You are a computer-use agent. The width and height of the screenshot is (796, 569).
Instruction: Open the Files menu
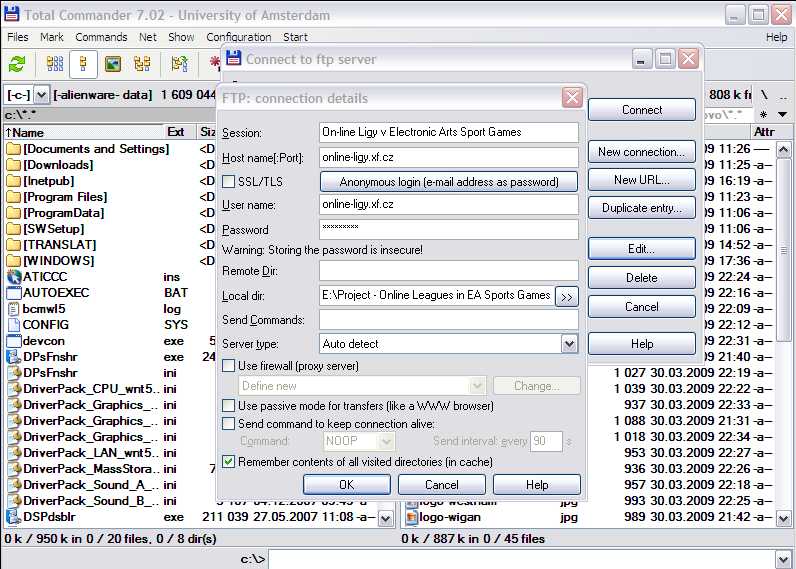pyautogui.click(x=18, y=37)
